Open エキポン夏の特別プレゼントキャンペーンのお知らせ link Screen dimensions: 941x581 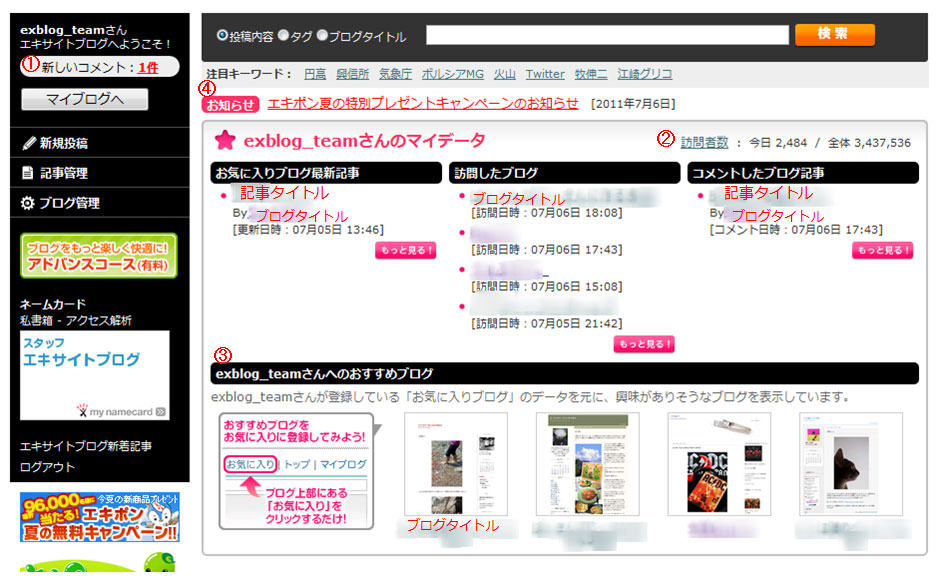[x=422, y=103]
